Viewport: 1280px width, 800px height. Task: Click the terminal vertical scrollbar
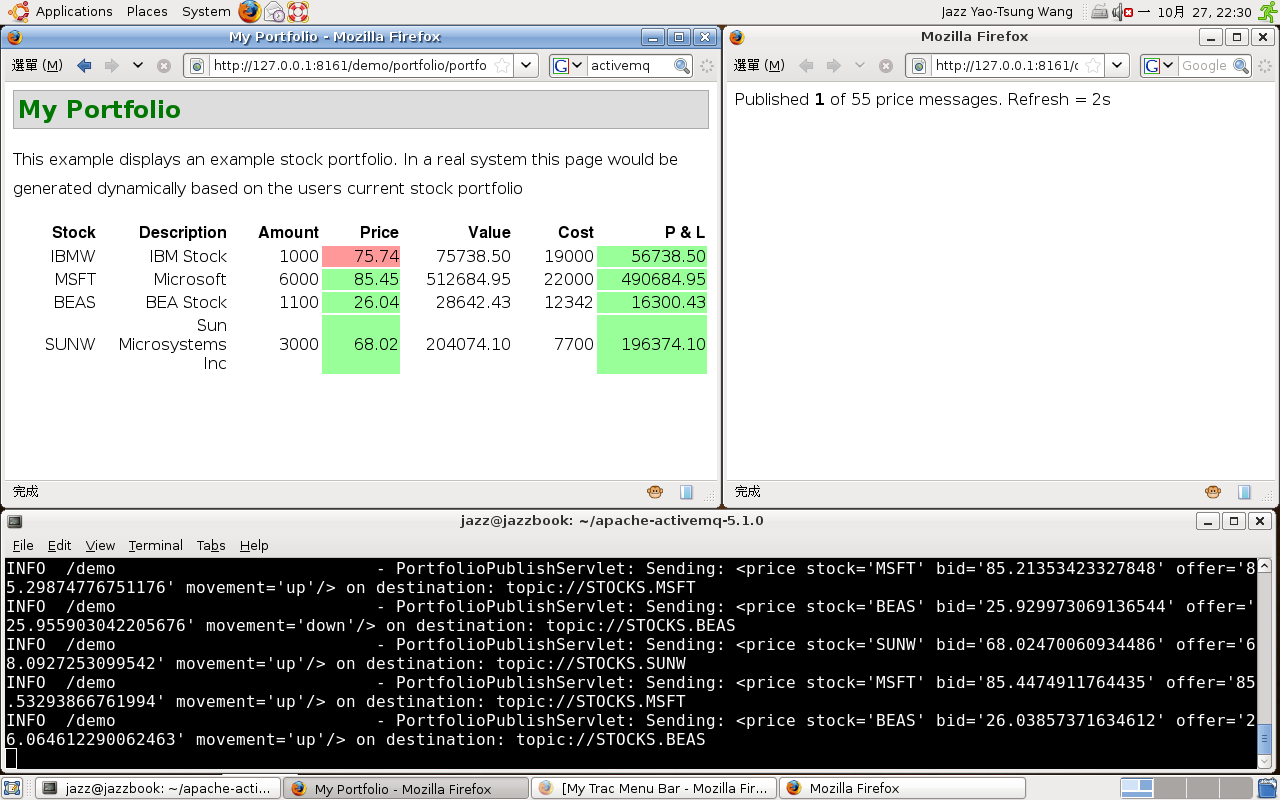click(x=1266, y=663)
